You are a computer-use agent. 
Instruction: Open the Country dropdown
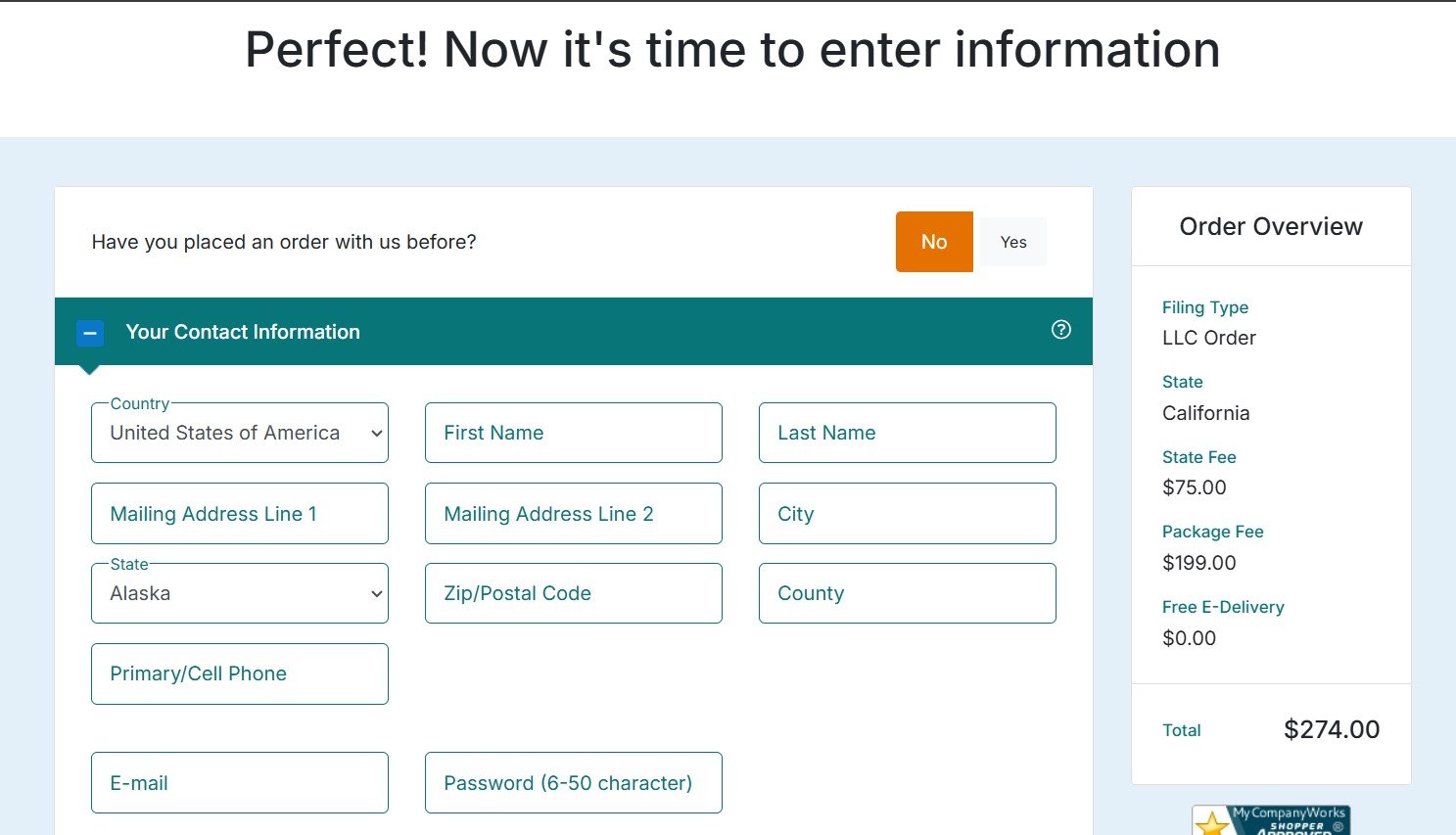coord(240,433)
